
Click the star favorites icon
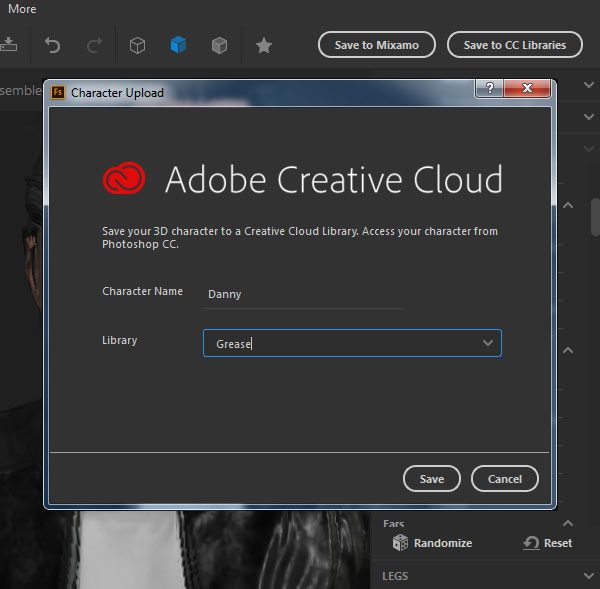(x=264, y=45)
